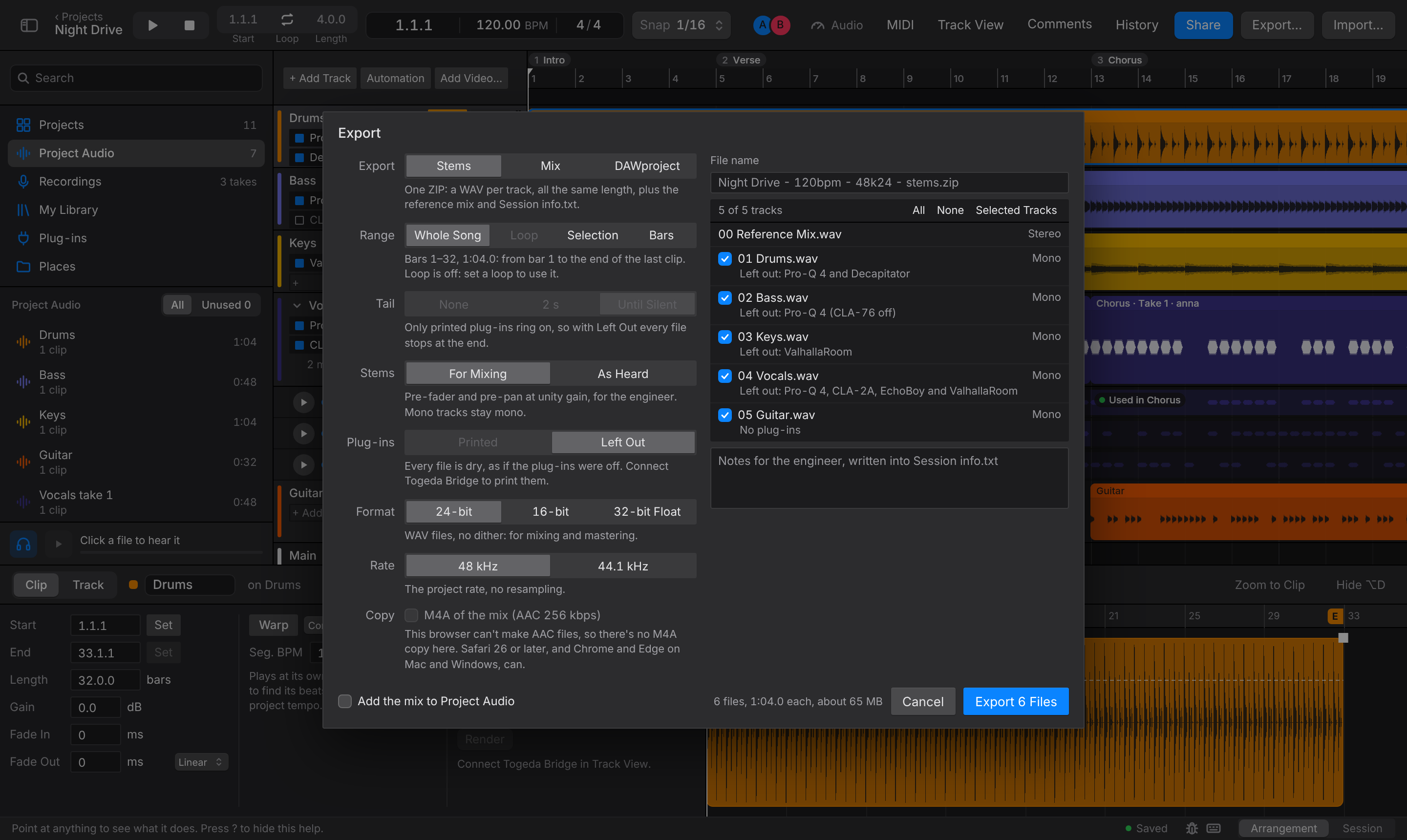The height and width of the screenshot is (840, 1407).
Task: Click Export 6 Files button
Action: [x=1016, y=702]
